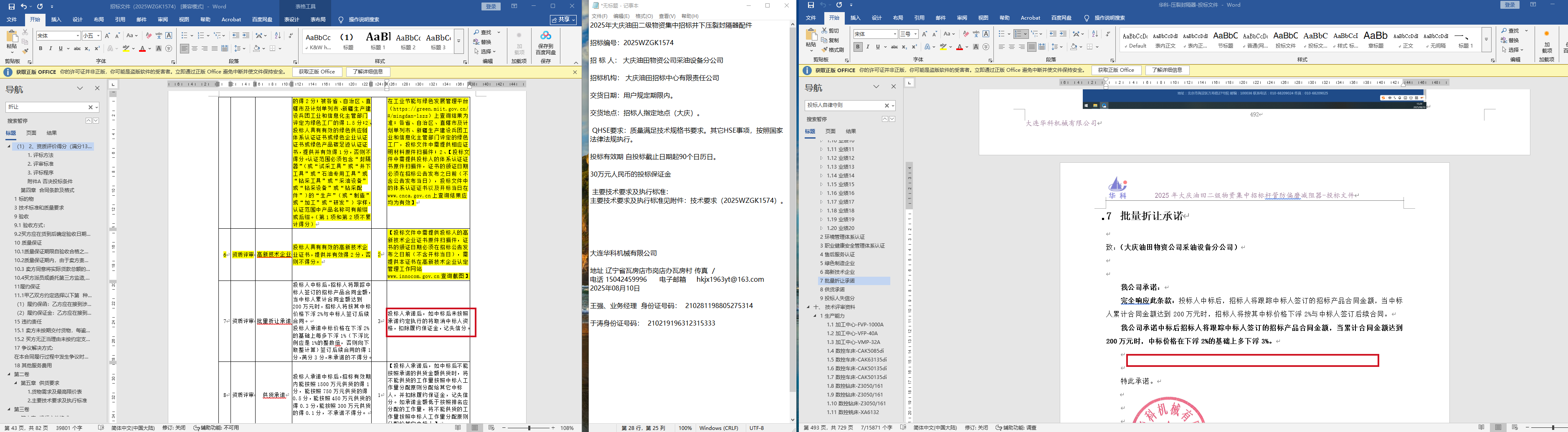Select 格式刷 in the 华科 Word ribbon

tap(833, 50)
